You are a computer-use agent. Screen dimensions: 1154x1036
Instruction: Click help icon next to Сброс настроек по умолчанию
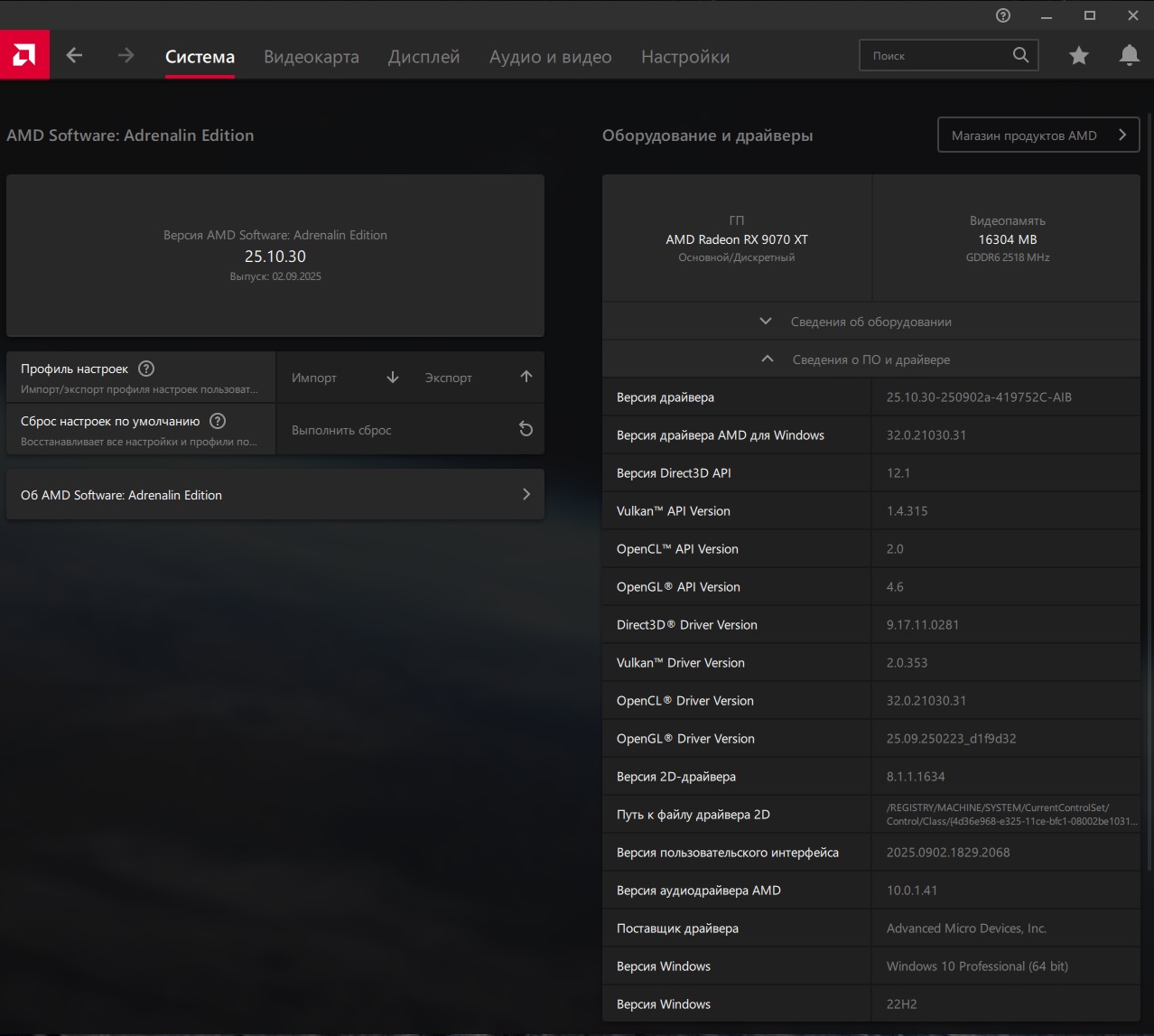(x=218, y=421)
